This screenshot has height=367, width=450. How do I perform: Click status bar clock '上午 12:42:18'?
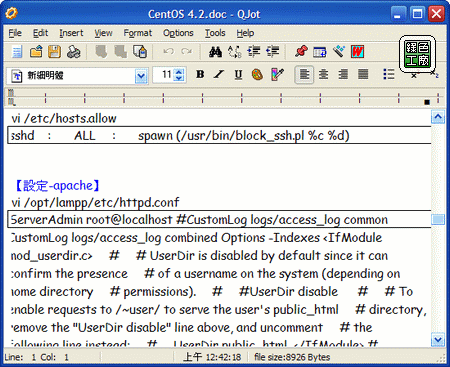(212, 357)
